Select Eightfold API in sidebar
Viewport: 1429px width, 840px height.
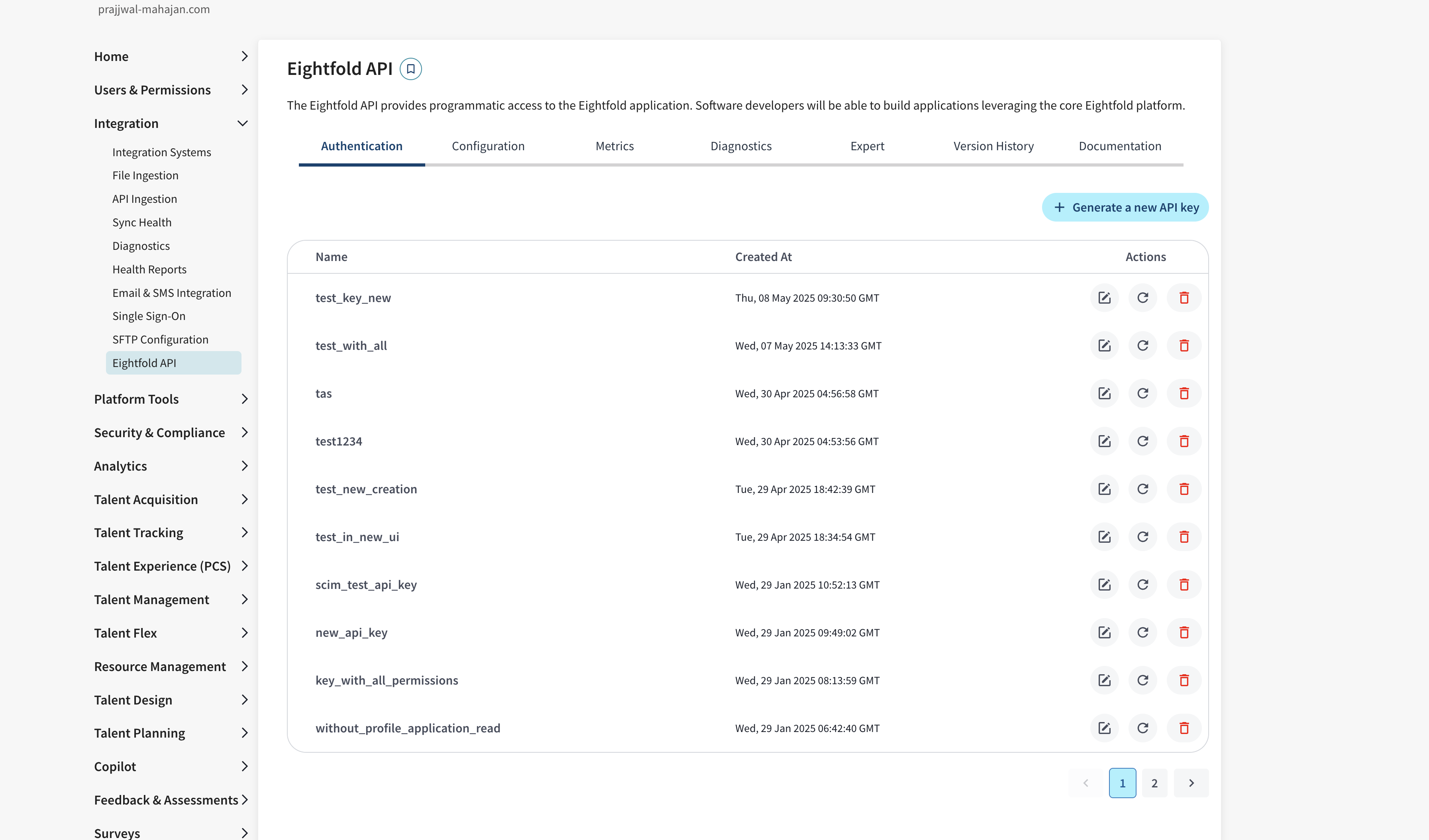click(x=173, y=363)
